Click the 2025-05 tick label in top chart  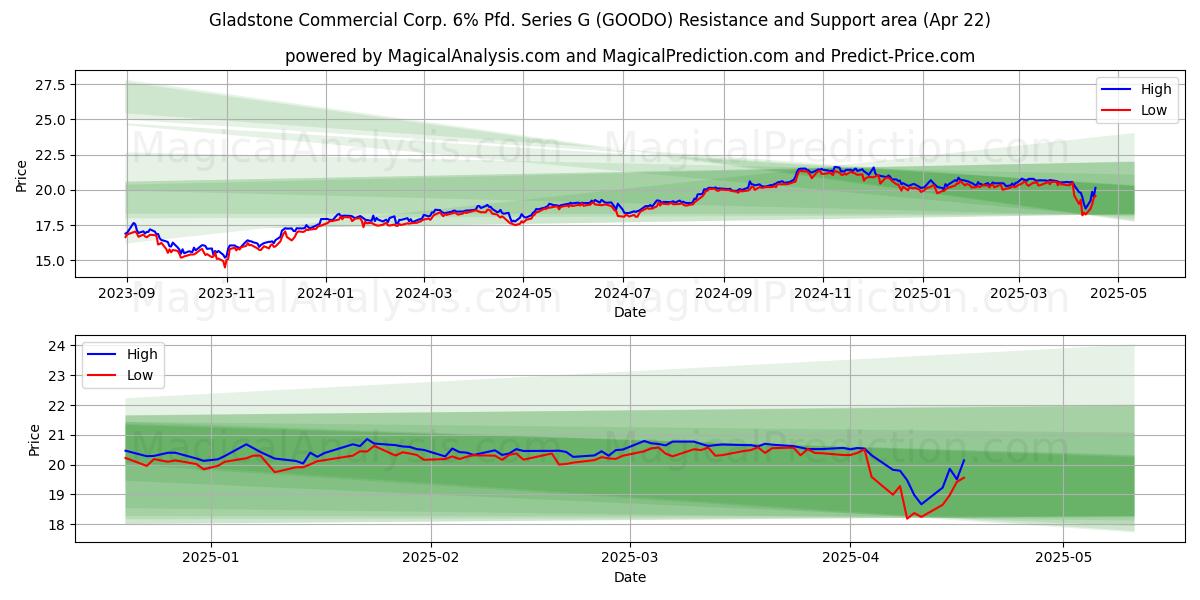[1120, 295]
